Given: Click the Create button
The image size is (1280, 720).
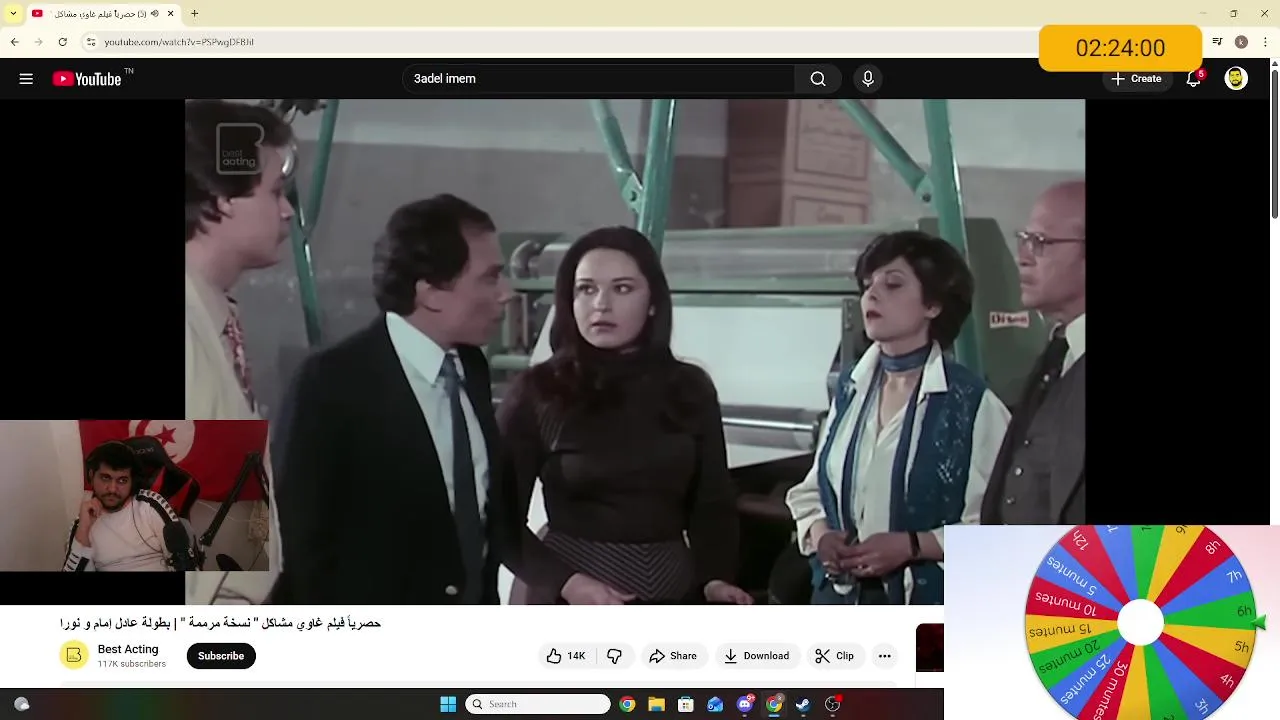Looking at the screenshot, I should (x=1136, y=79).
